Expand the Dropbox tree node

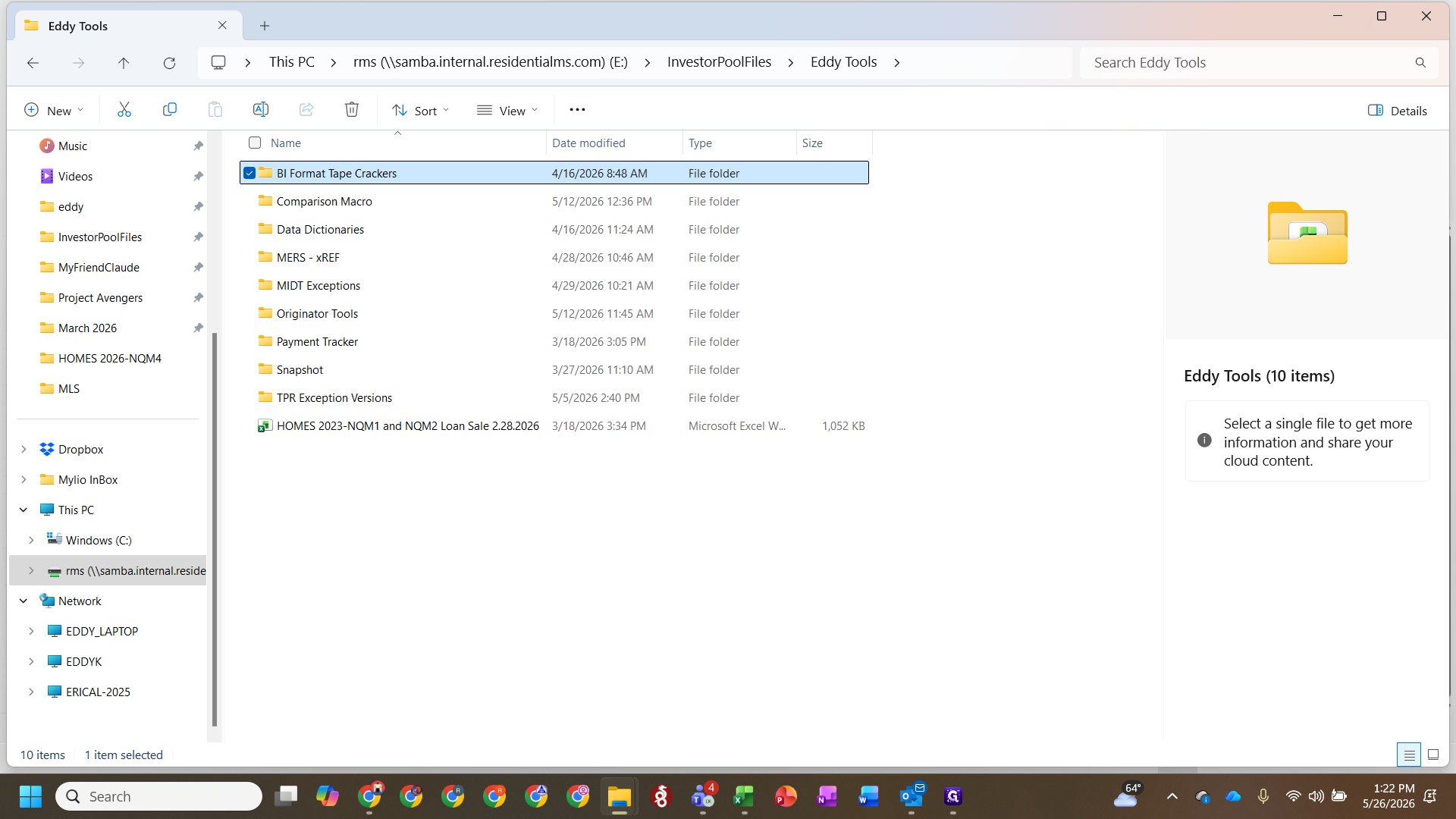click(x=24, y=450)
